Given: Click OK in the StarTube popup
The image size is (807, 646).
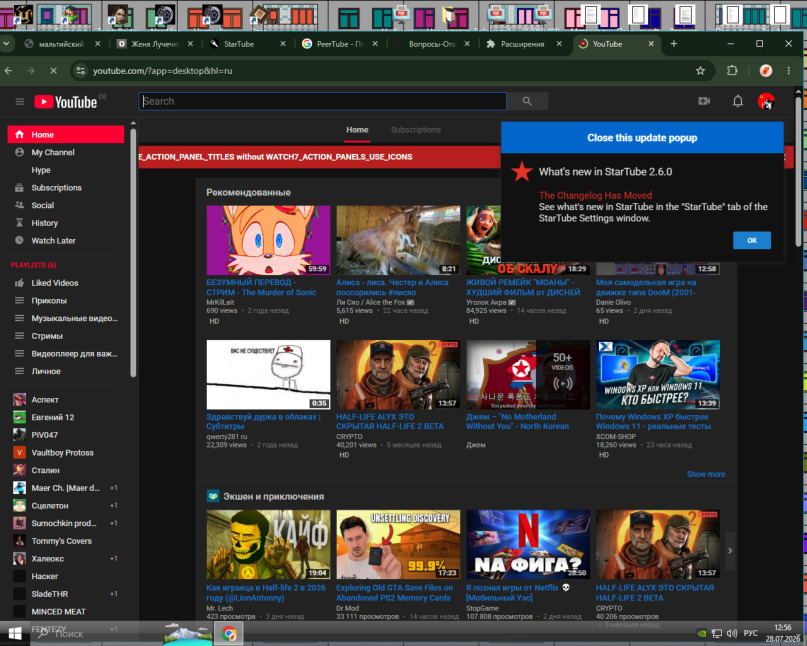Looking at the screenshot, I should [x=752, y=240].
